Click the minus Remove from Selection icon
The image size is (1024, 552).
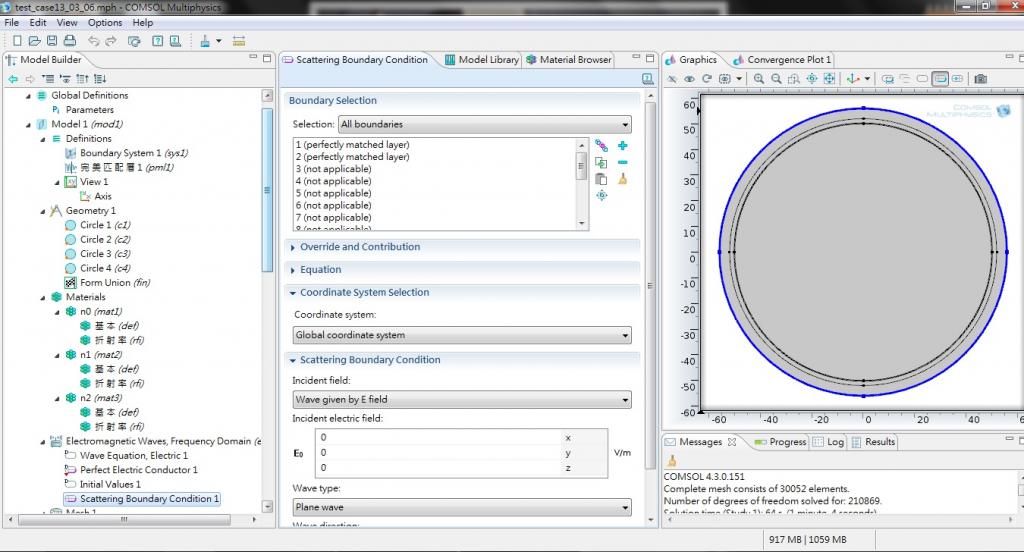[x=622, y=162]
